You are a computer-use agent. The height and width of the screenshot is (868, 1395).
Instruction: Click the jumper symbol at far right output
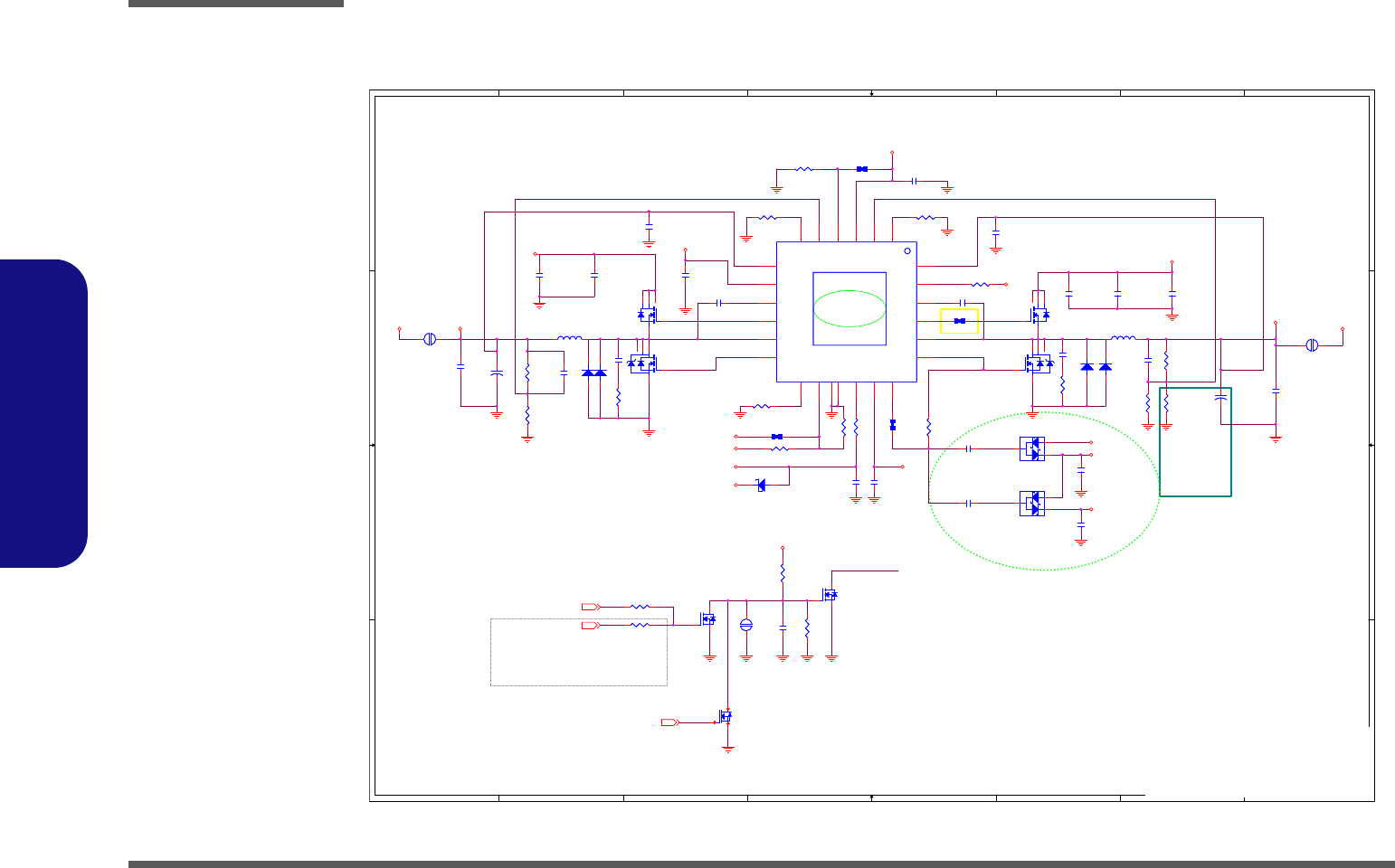(x=1312, y=344)
